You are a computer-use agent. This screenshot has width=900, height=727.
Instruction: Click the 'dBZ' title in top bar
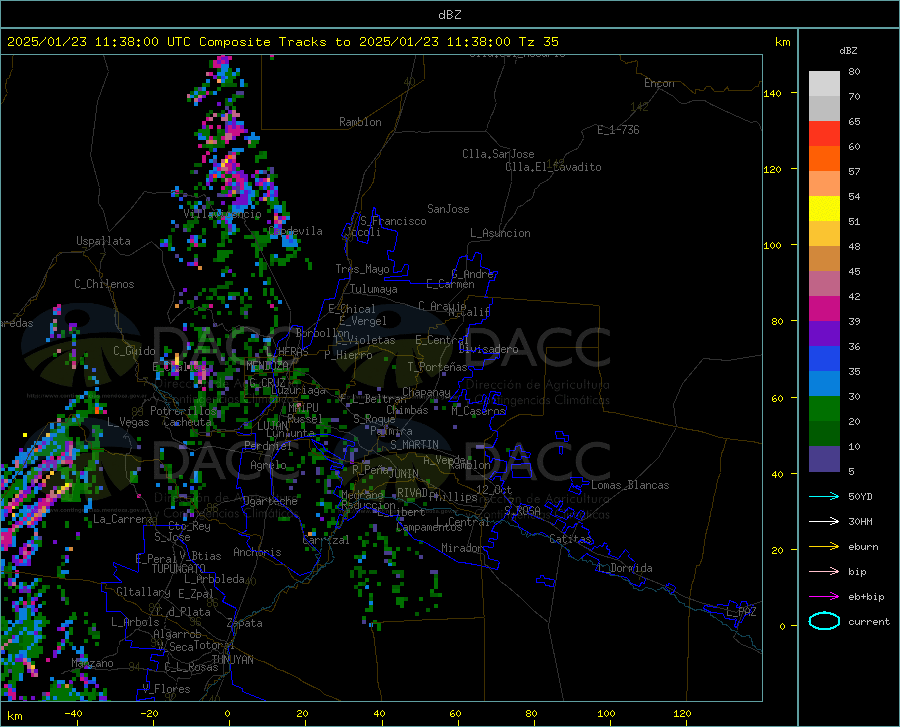449,15
